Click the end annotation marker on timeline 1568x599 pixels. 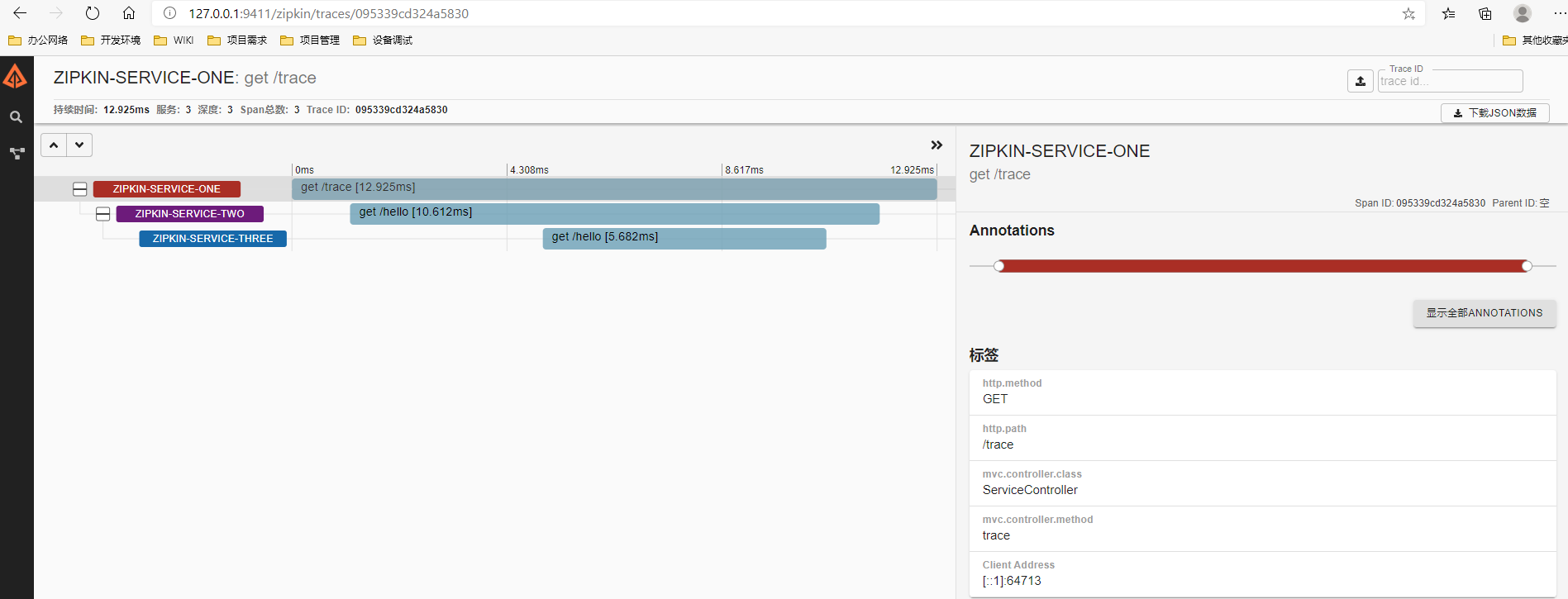pos(1527,266)
